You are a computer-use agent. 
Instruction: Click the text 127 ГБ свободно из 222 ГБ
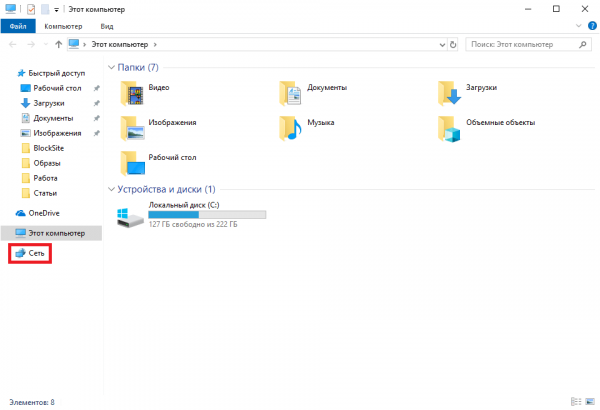[x=193, y=224]
